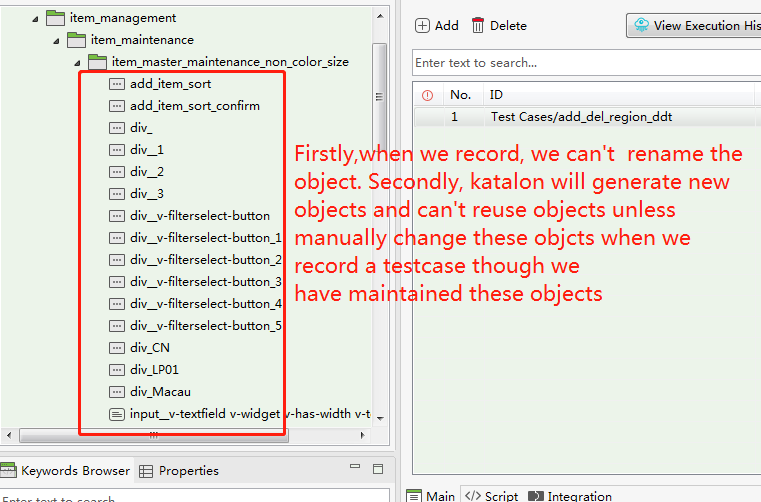Viewport: 761px width, 502px height.
Task: Click tree horizontal scrollbar right arrow
Action: tap(363, 435)
